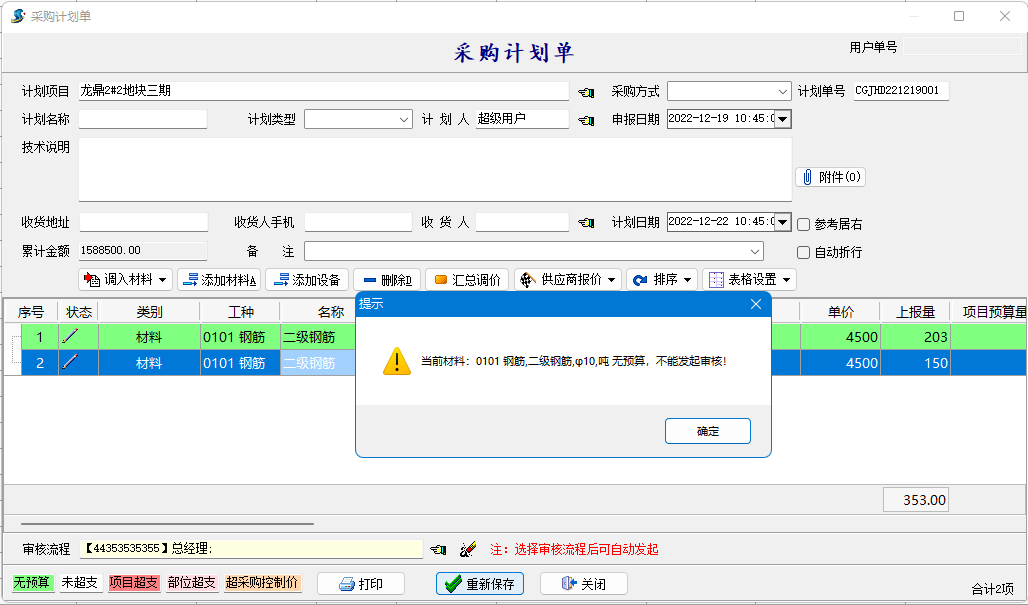Click the selector icon beside 审核流程 field
The width and height of the screenshot is (1028, 605).
(438, 549)
